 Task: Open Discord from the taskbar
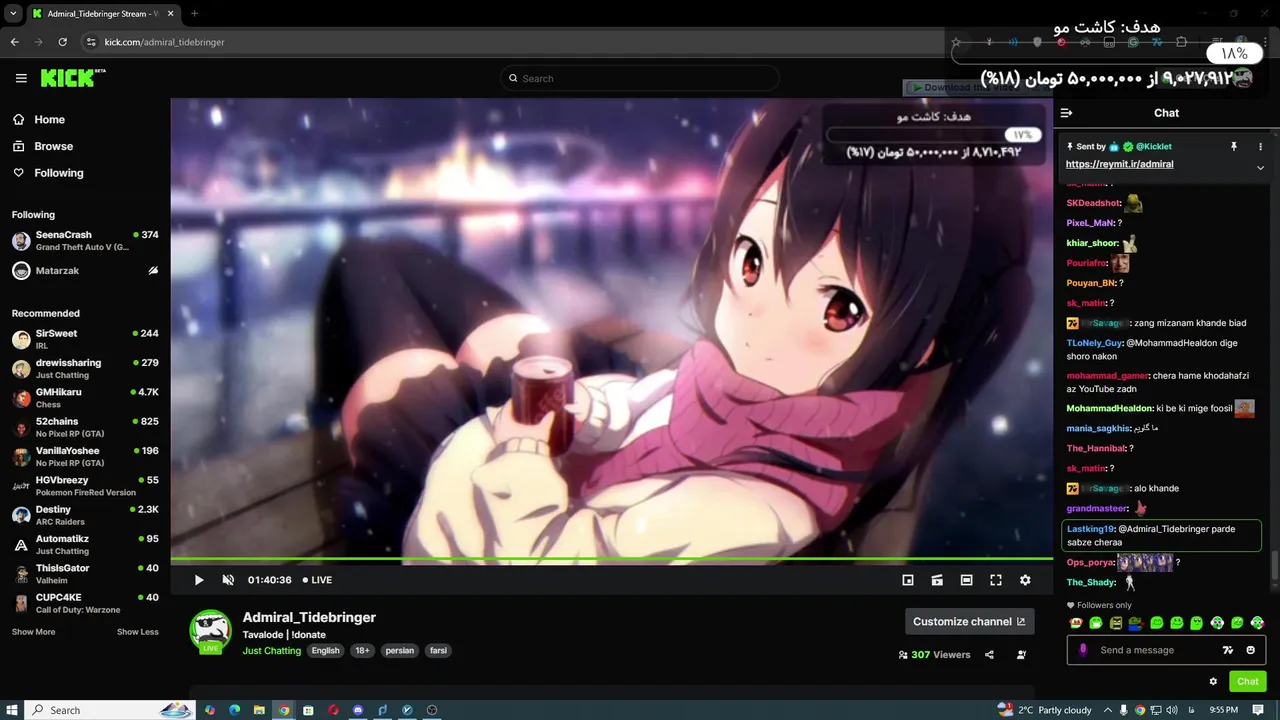[358, 710]
